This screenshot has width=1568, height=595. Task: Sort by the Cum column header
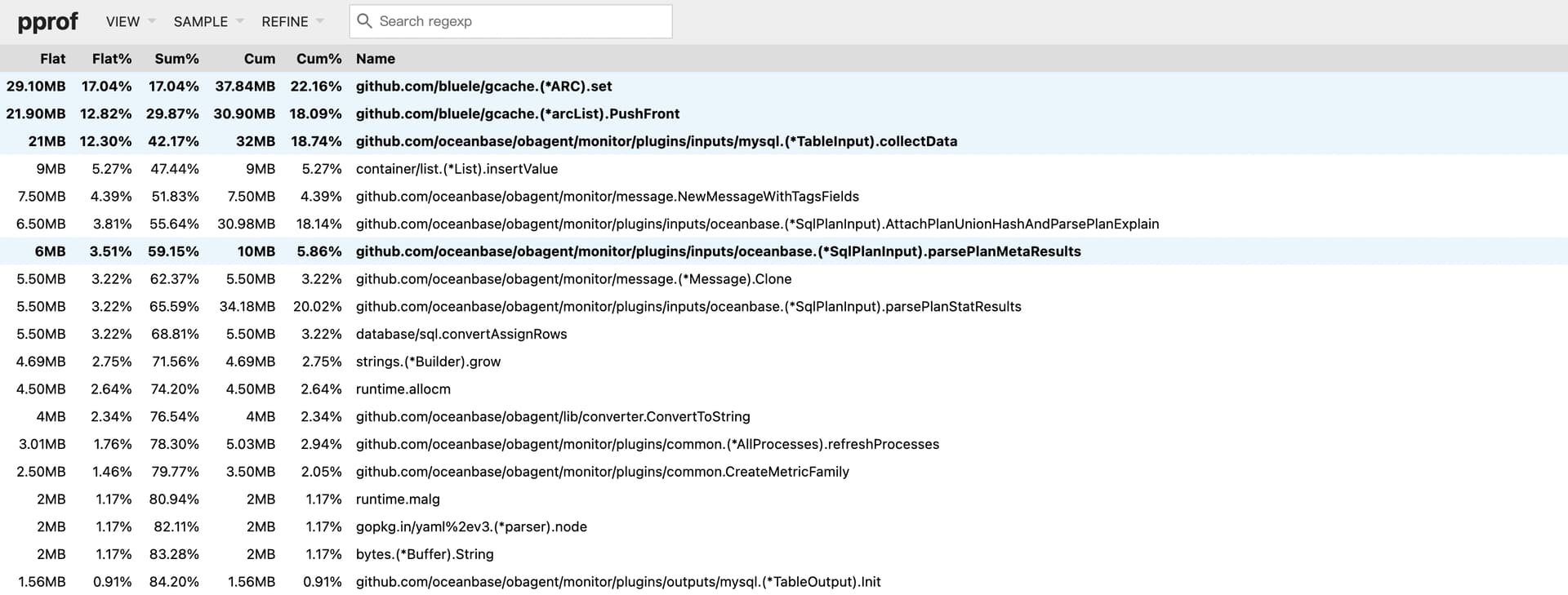[x=260, y=59]
